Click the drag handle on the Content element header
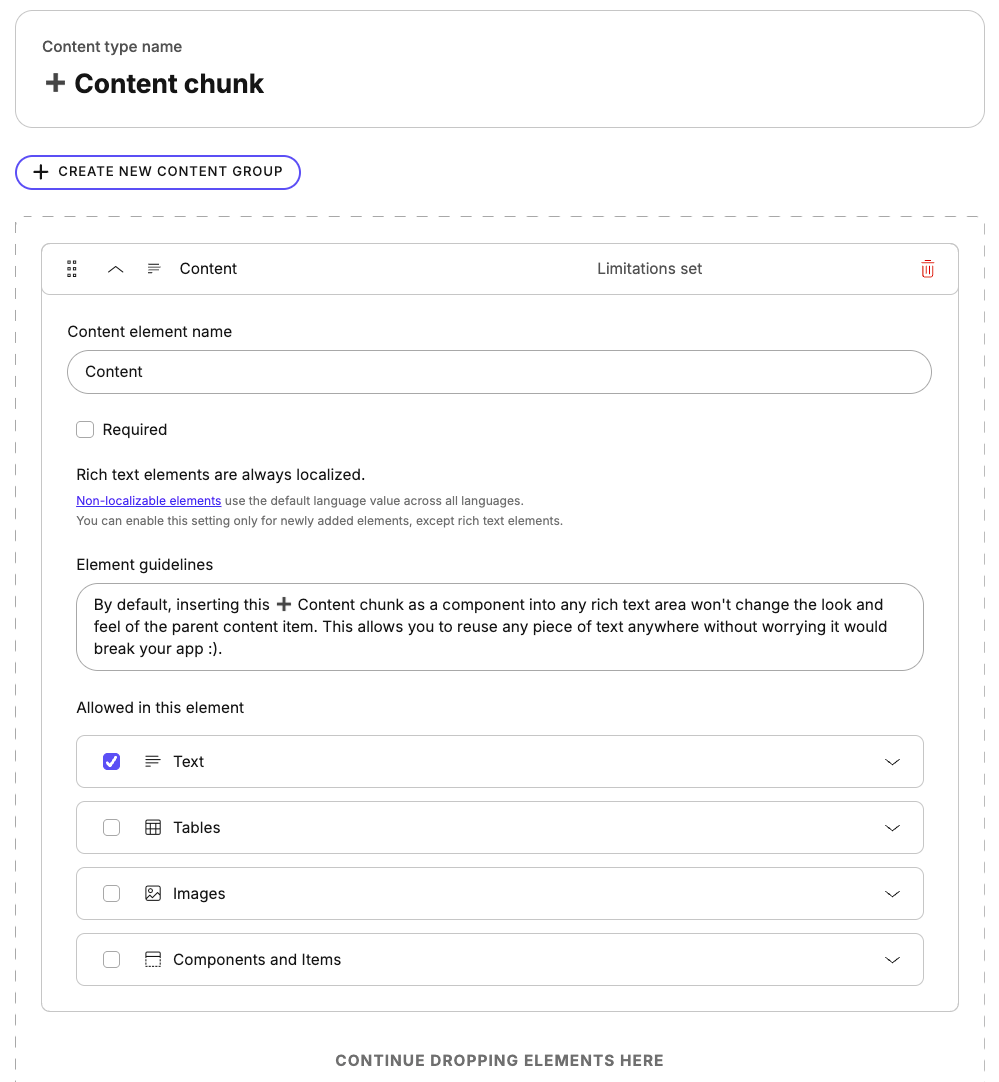 [71, 269]
